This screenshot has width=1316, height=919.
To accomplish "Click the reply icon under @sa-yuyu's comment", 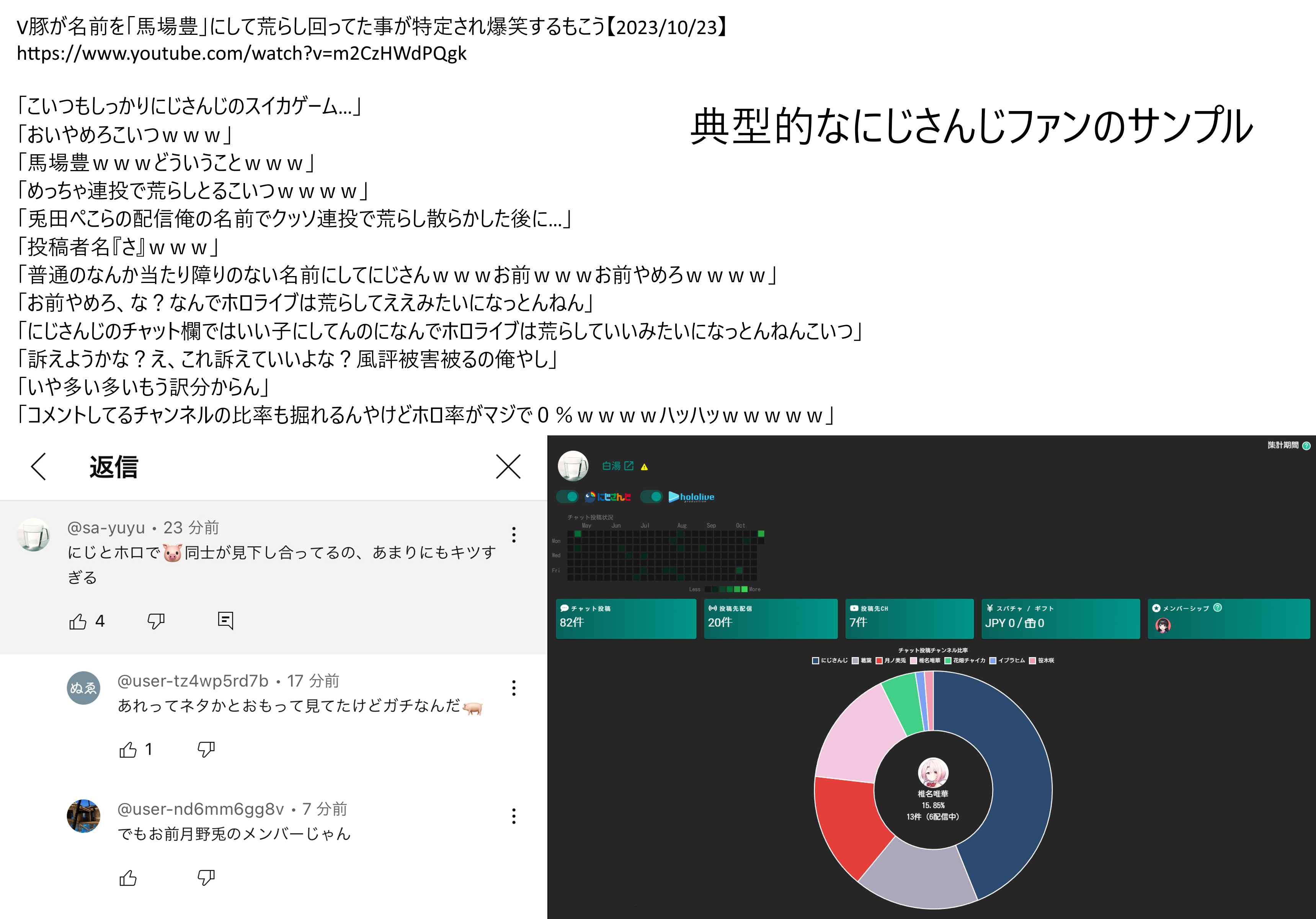I will [225, 620].
